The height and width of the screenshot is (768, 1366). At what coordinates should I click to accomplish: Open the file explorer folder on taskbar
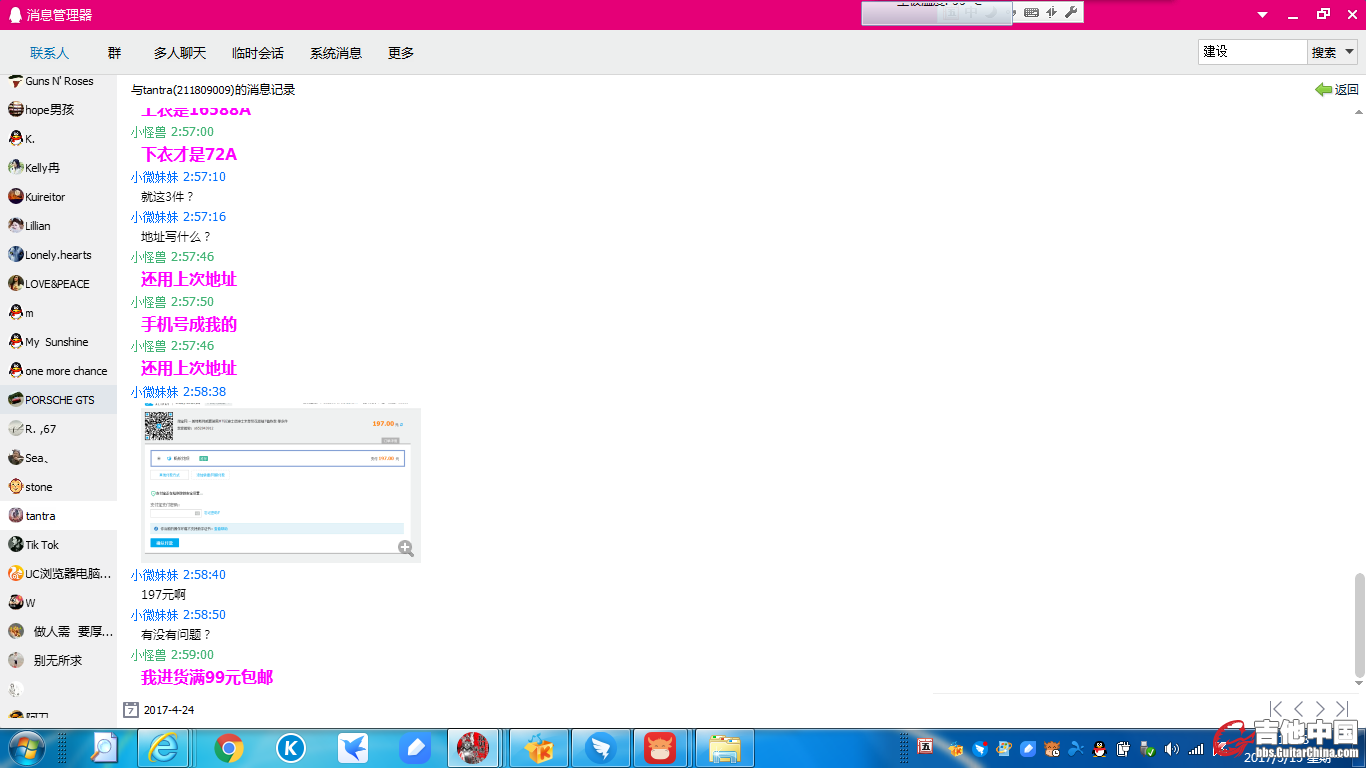point(725,748)
